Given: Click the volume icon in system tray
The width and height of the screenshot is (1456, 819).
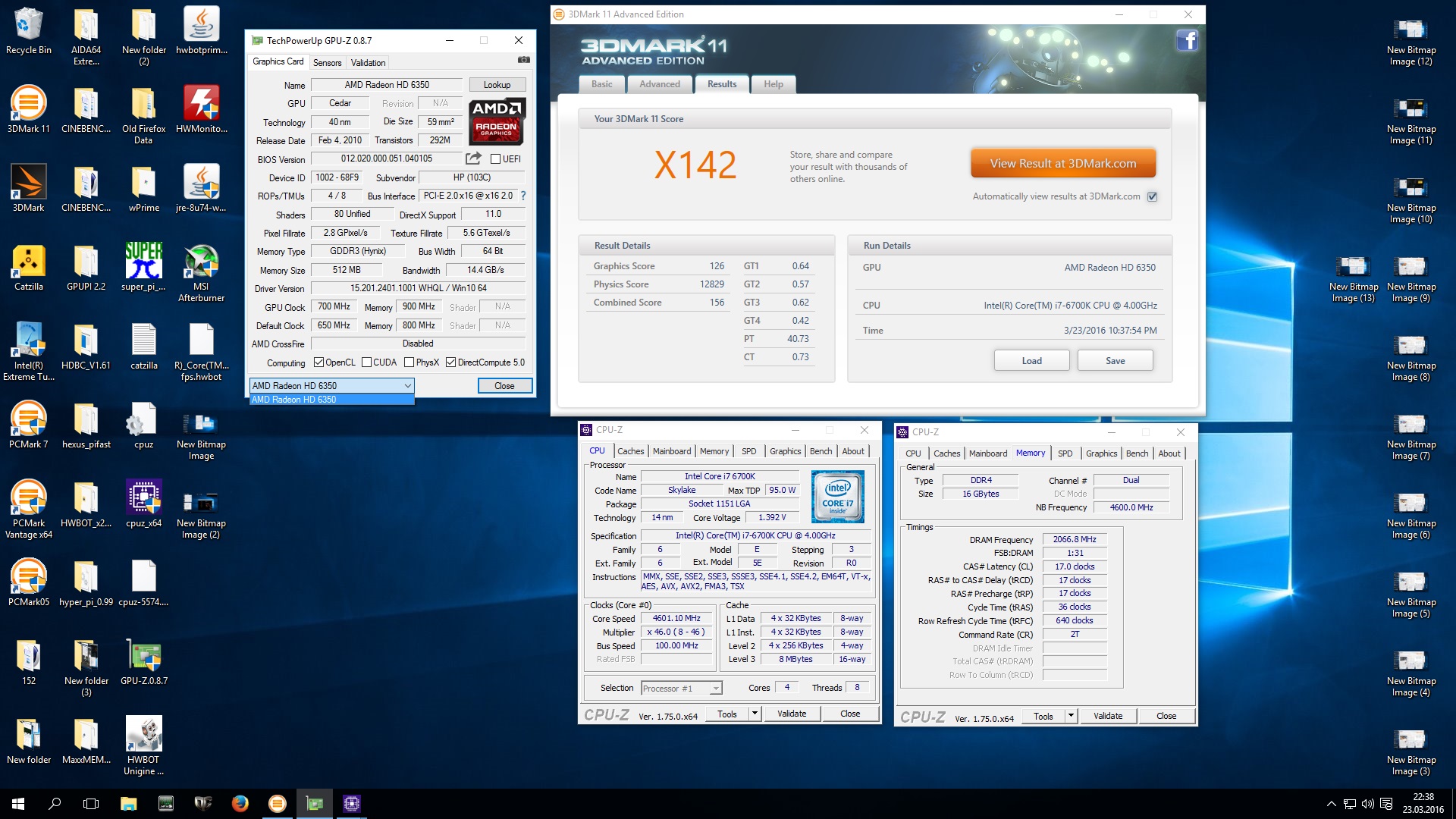Looking at the screenshot, I should click(x=1367, y=804).
